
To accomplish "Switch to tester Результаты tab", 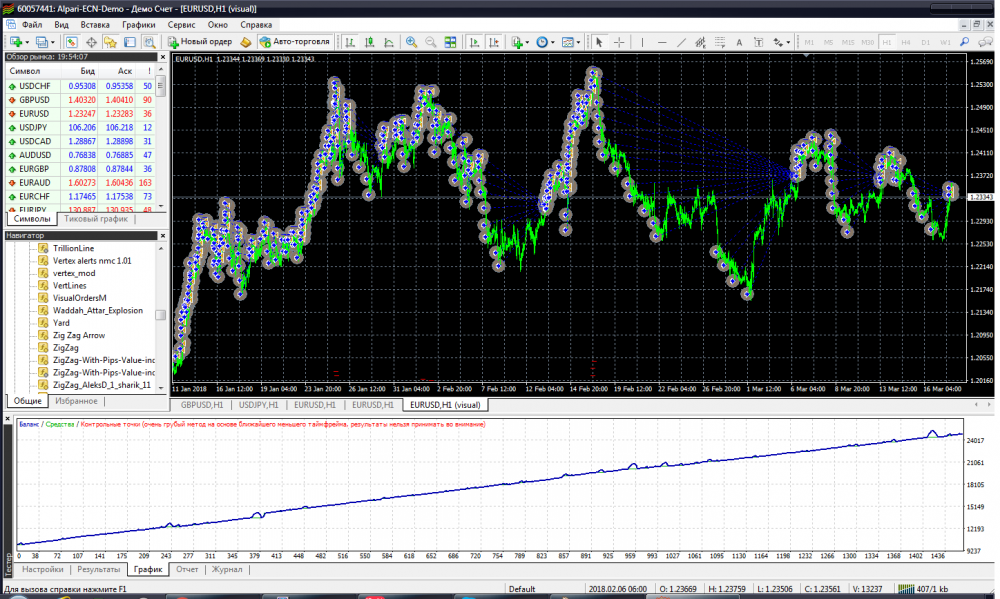I will click(x=98, y=570).
